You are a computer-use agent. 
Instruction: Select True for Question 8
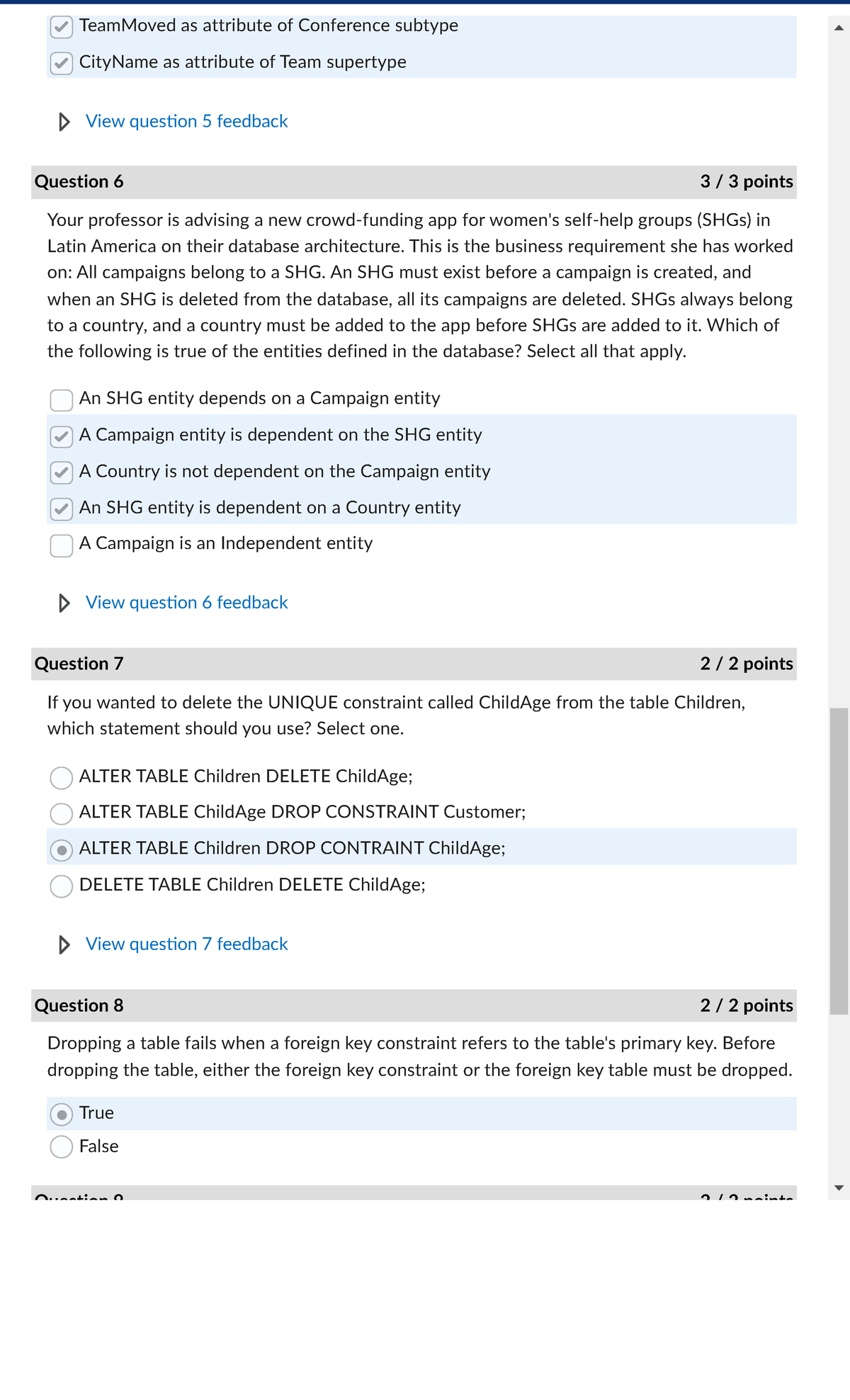coord(62,1114)
